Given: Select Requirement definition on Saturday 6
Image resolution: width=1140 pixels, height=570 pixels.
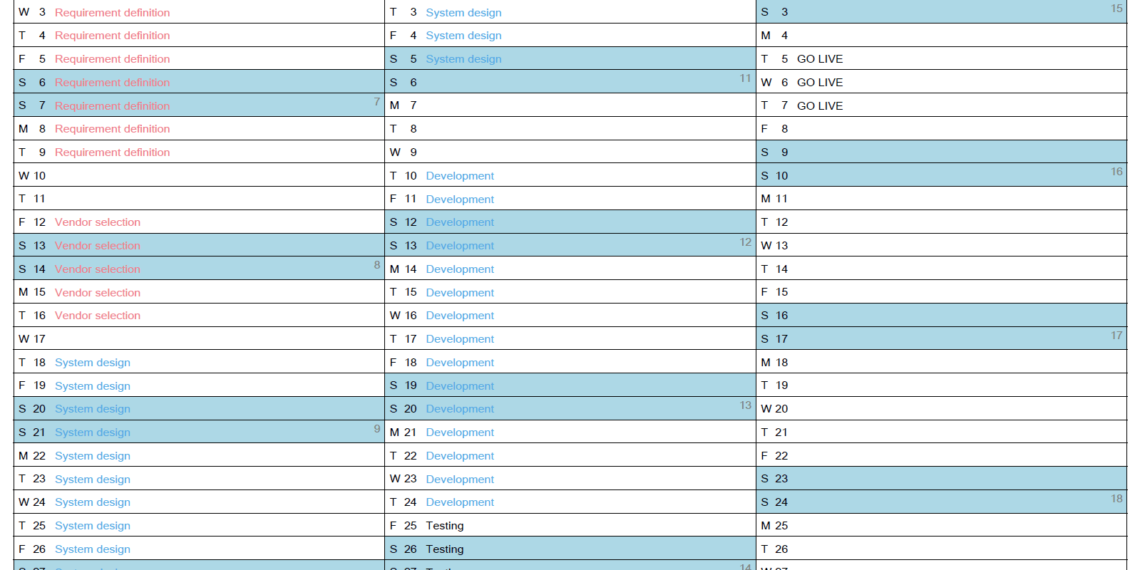Looking at the screenshot, I should 112,83.
